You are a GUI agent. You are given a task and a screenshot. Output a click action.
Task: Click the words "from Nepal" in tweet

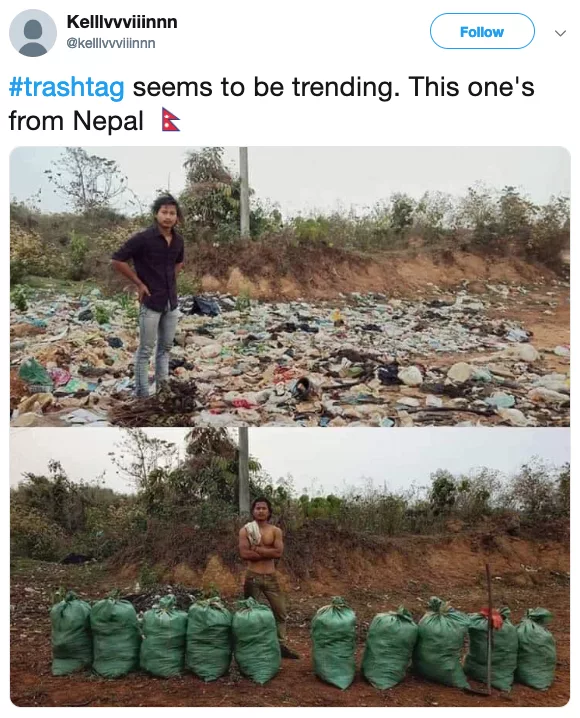(x=76, y=121)
